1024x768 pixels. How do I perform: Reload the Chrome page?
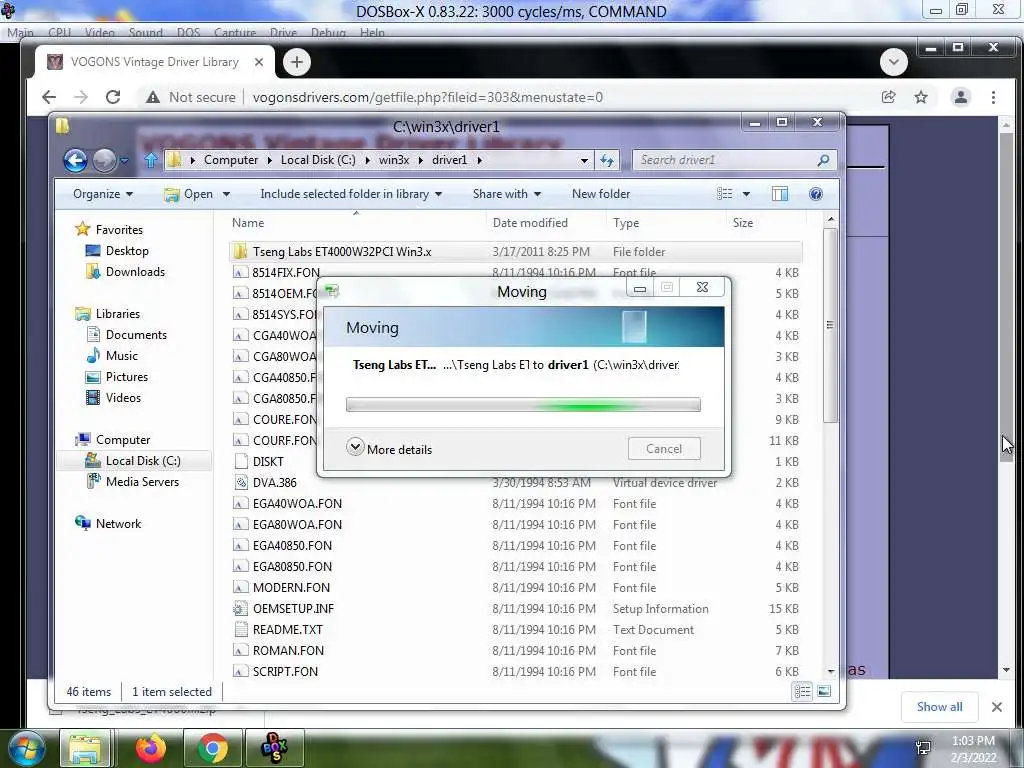(x=113, y=97)
